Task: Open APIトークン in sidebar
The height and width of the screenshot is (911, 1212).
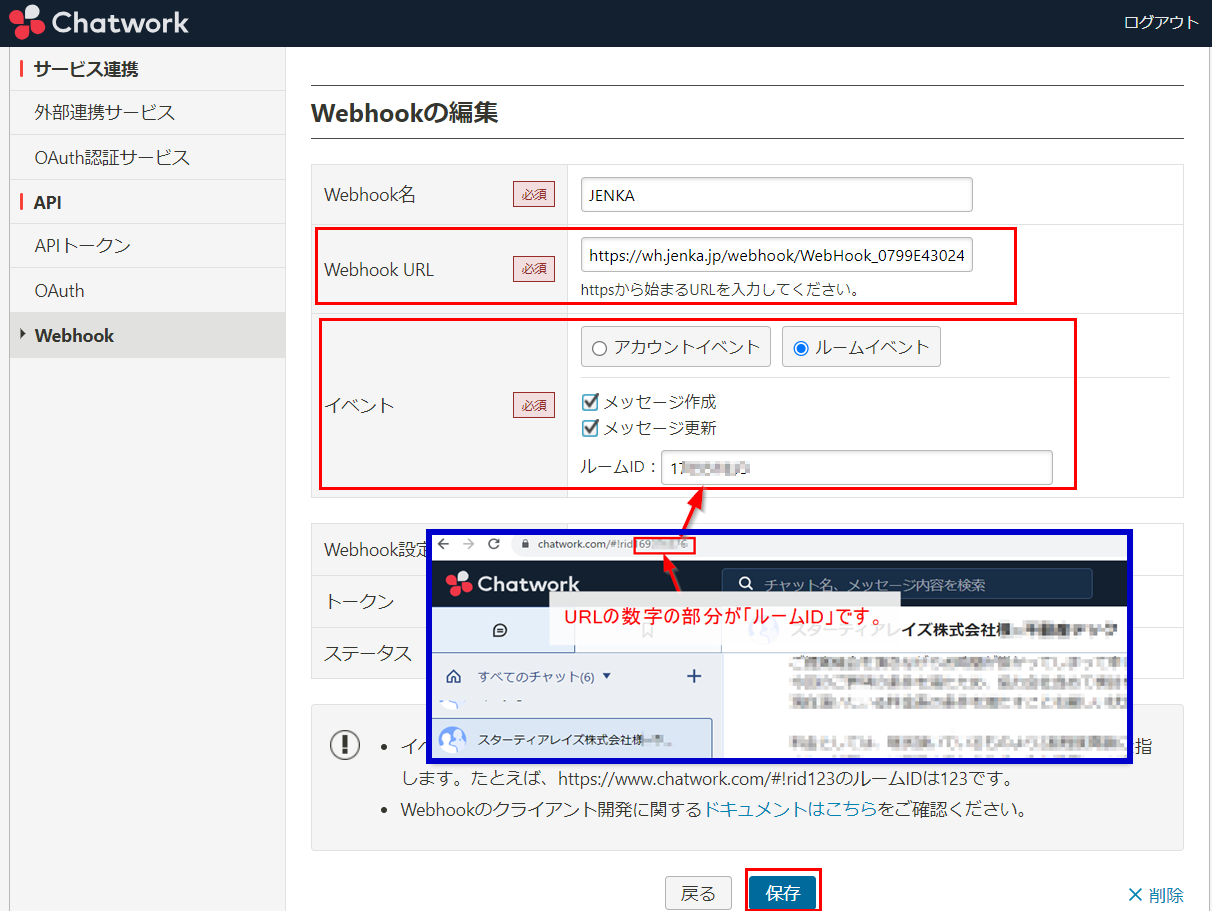Action: tap(147, 245)
